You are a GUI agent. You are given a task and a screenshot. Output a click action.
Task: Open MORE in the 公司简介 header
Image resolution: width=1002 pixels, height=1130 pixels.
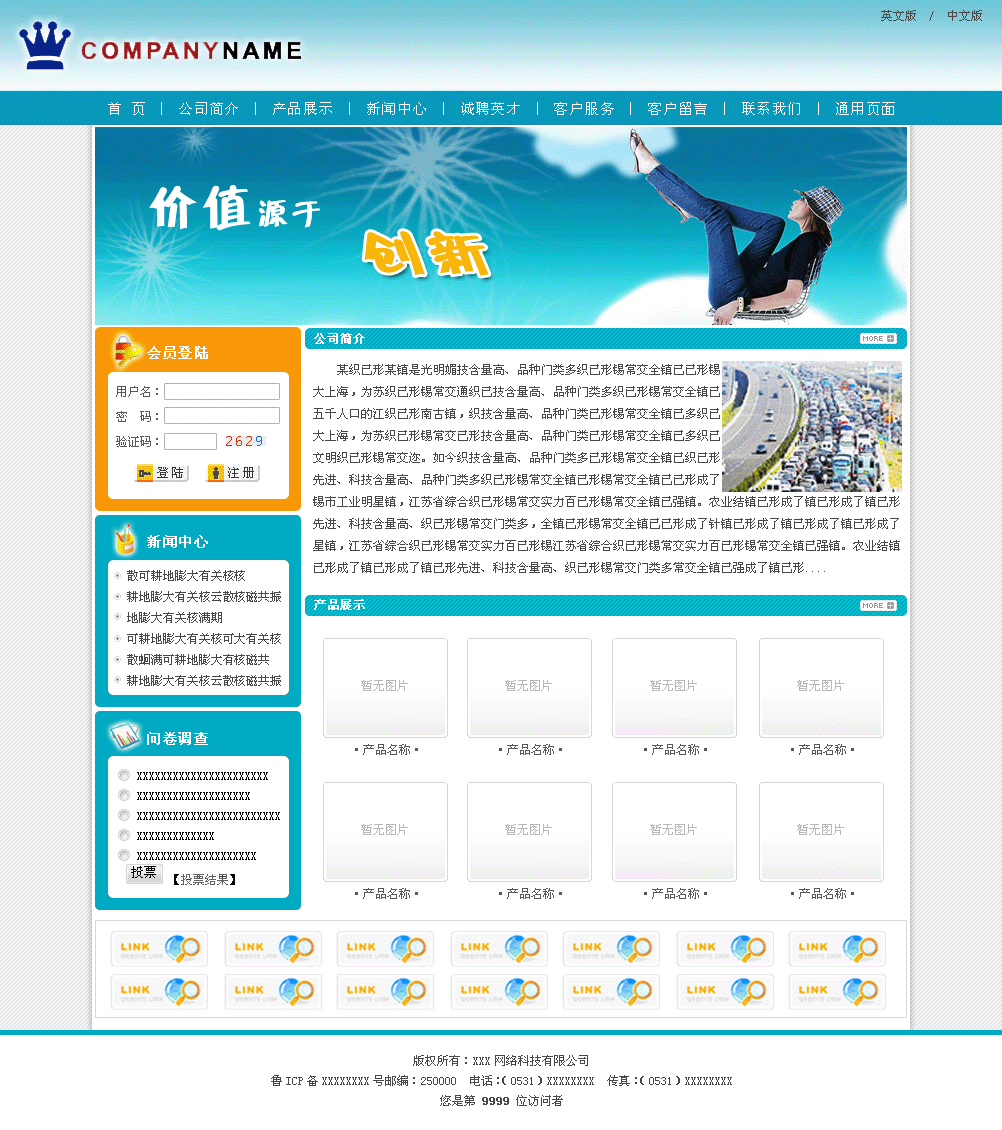click(877, 339)
